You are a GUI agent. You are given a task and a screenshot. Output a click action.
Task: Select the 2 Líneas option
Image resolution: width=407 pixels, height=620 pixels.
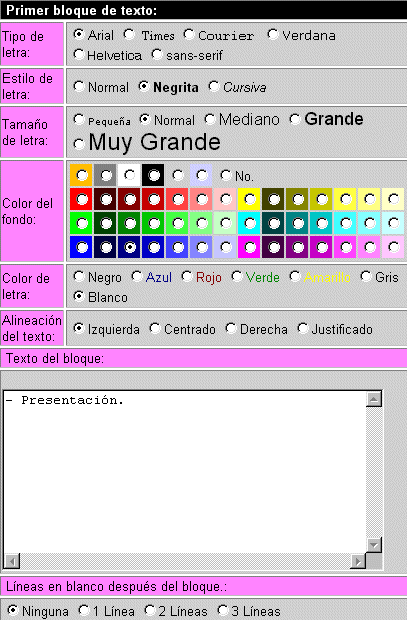[x=150, y=610]
